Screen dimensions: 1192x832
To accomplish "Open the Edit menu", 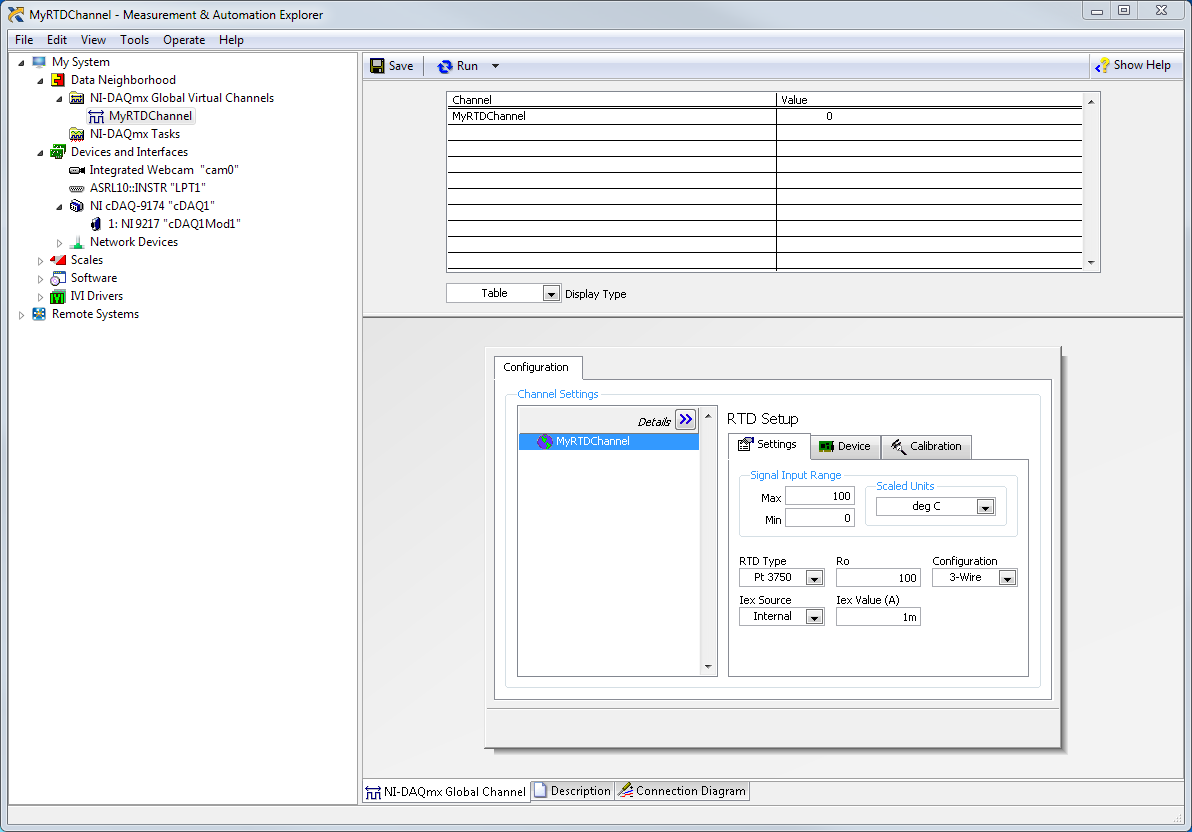I will [x=57, y=40].
